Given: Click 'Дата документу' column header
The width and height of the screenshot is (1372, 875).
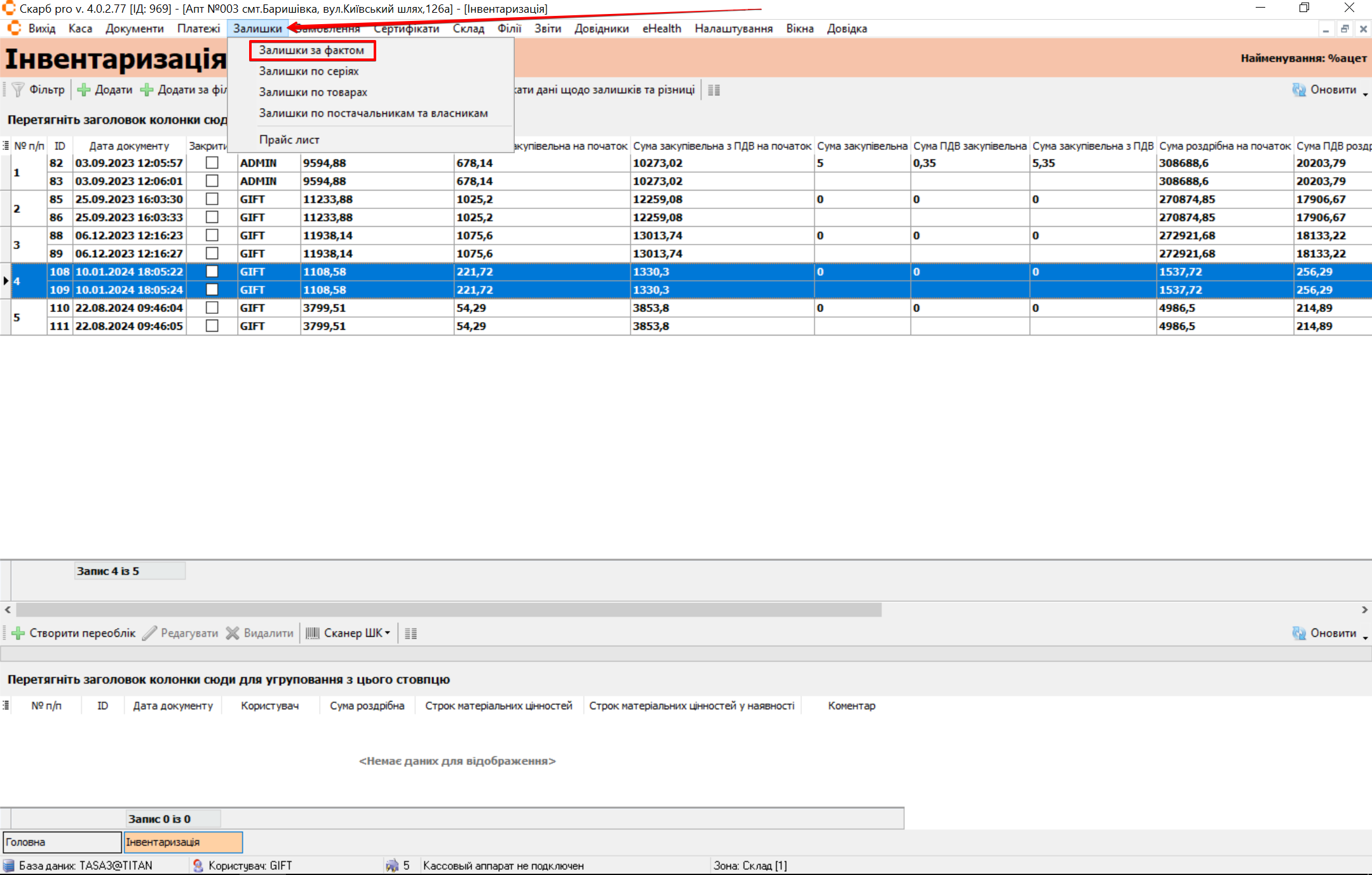Looking at the screenshot, I should 129,146.
